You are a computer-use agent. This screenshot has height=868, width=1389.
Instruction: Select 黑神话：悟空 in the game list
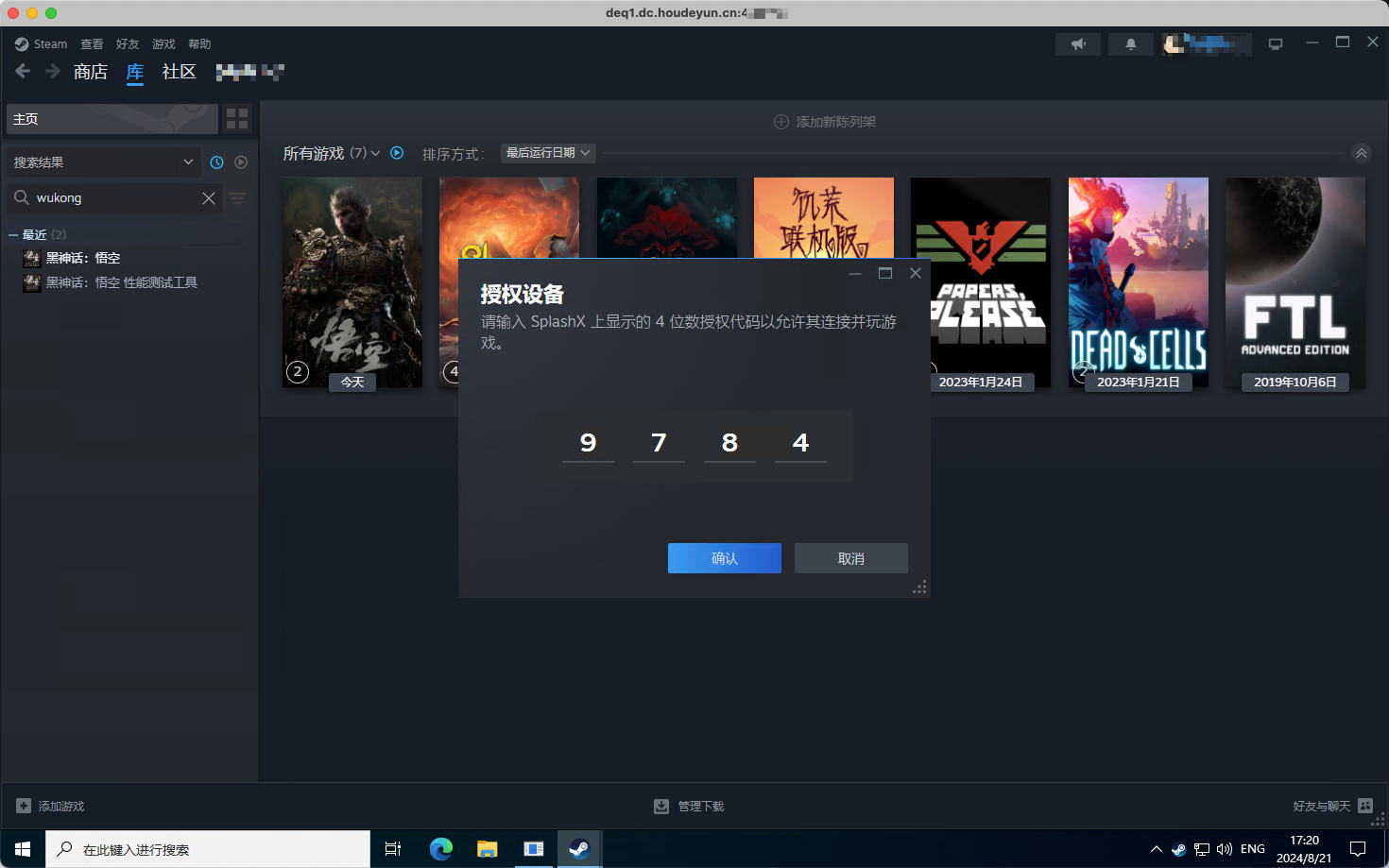(x=83, y=258)
